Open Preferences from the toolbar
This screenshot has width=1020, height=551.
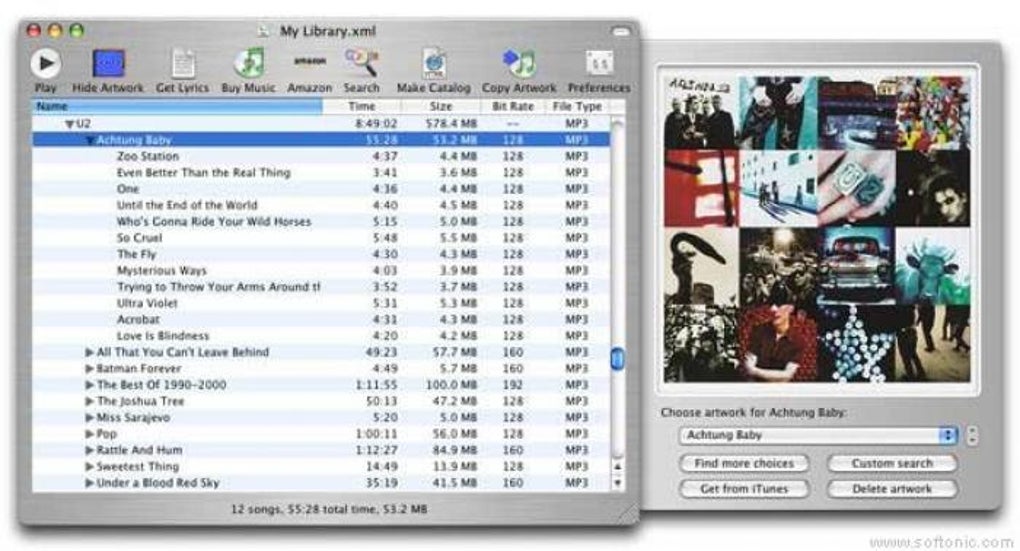(599, 63)
